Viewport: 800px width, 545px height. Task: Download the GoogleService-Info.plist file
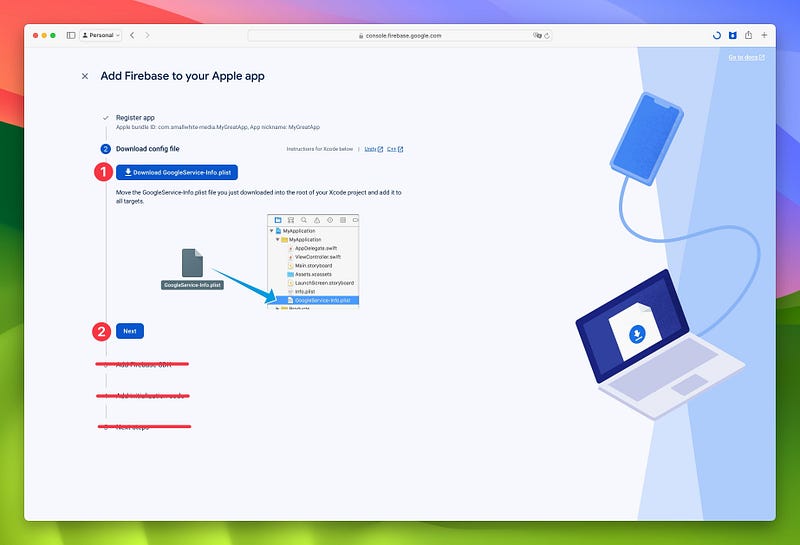tap(177, 172)
